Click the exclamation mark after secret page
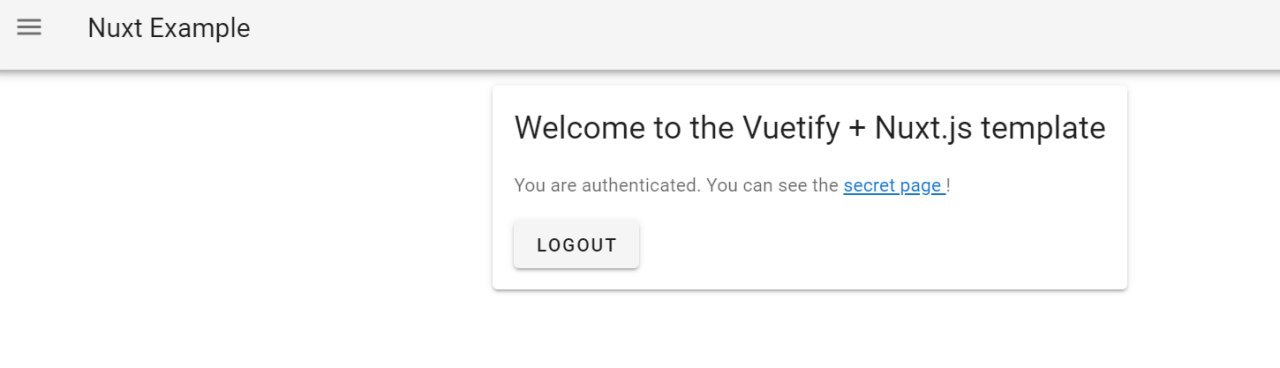1280x368 pixels. (x=948, y=185)
